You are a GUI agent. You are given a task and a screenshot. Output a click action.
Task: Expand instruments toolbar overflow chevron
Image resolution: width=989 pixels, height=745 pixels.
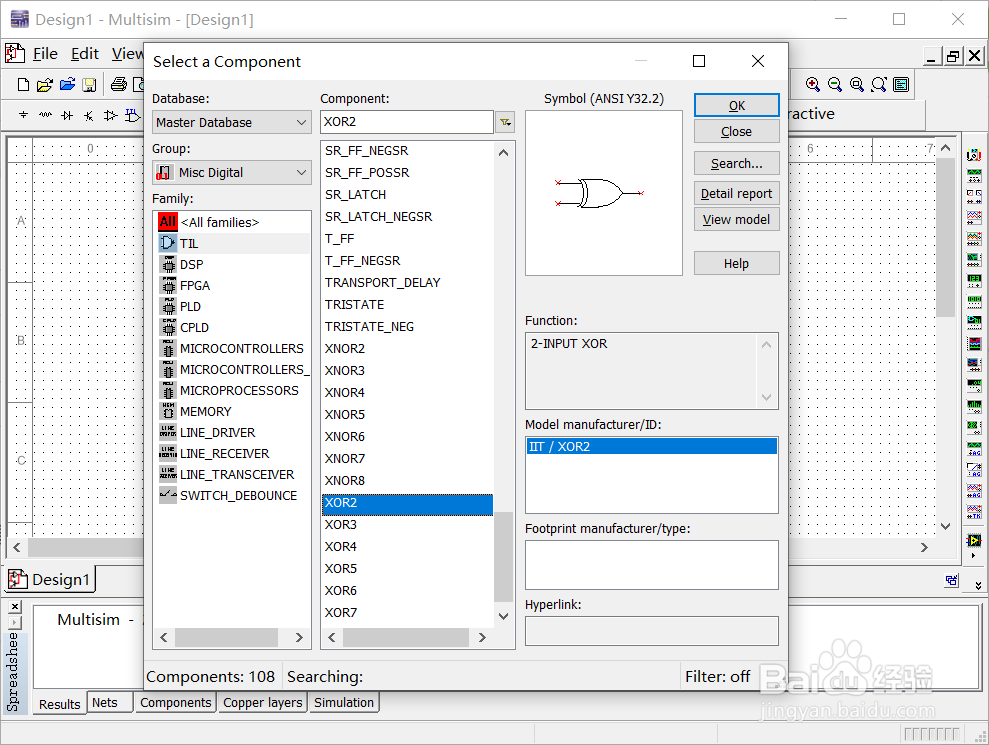tap(978, 586)
